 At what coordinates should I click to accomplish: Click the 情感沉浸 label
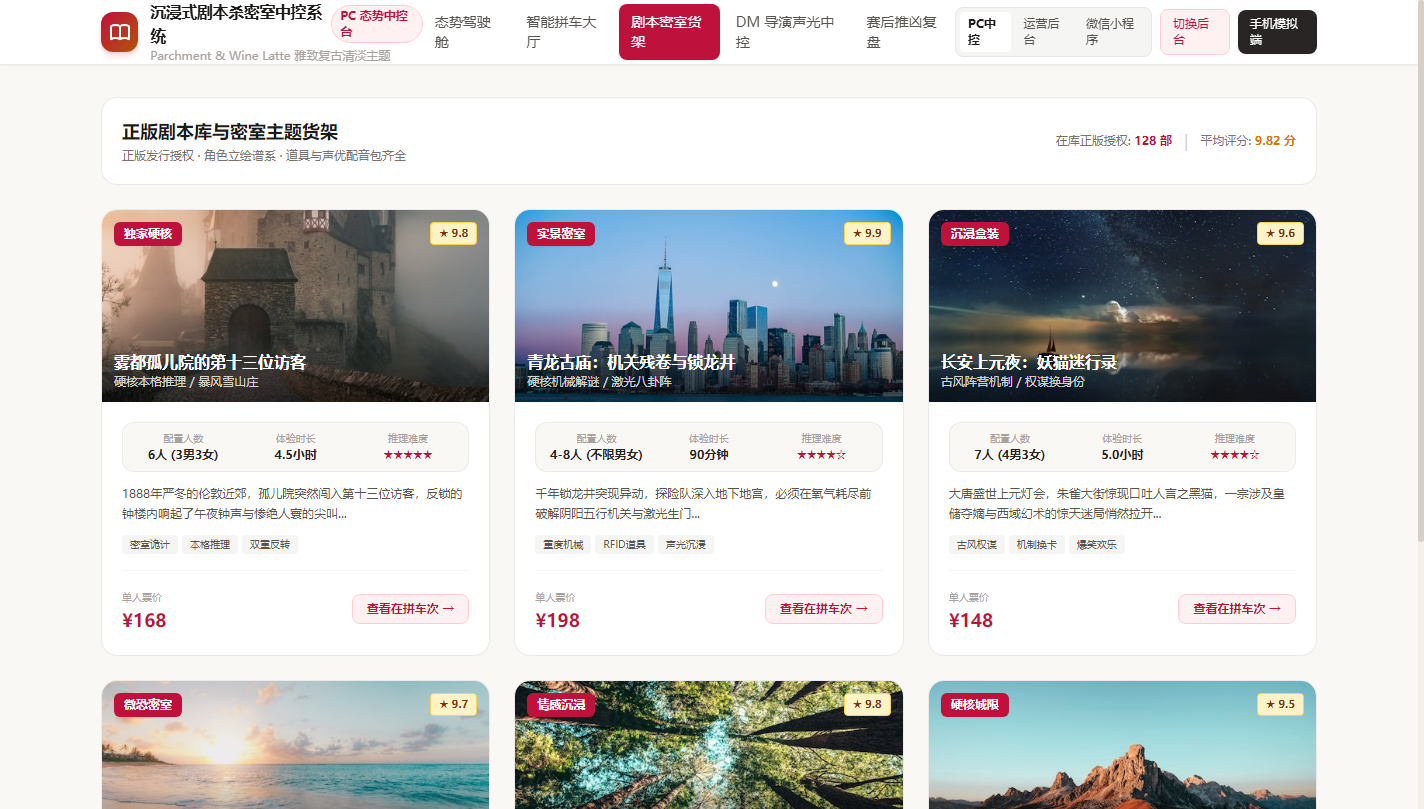pos(561,705)
